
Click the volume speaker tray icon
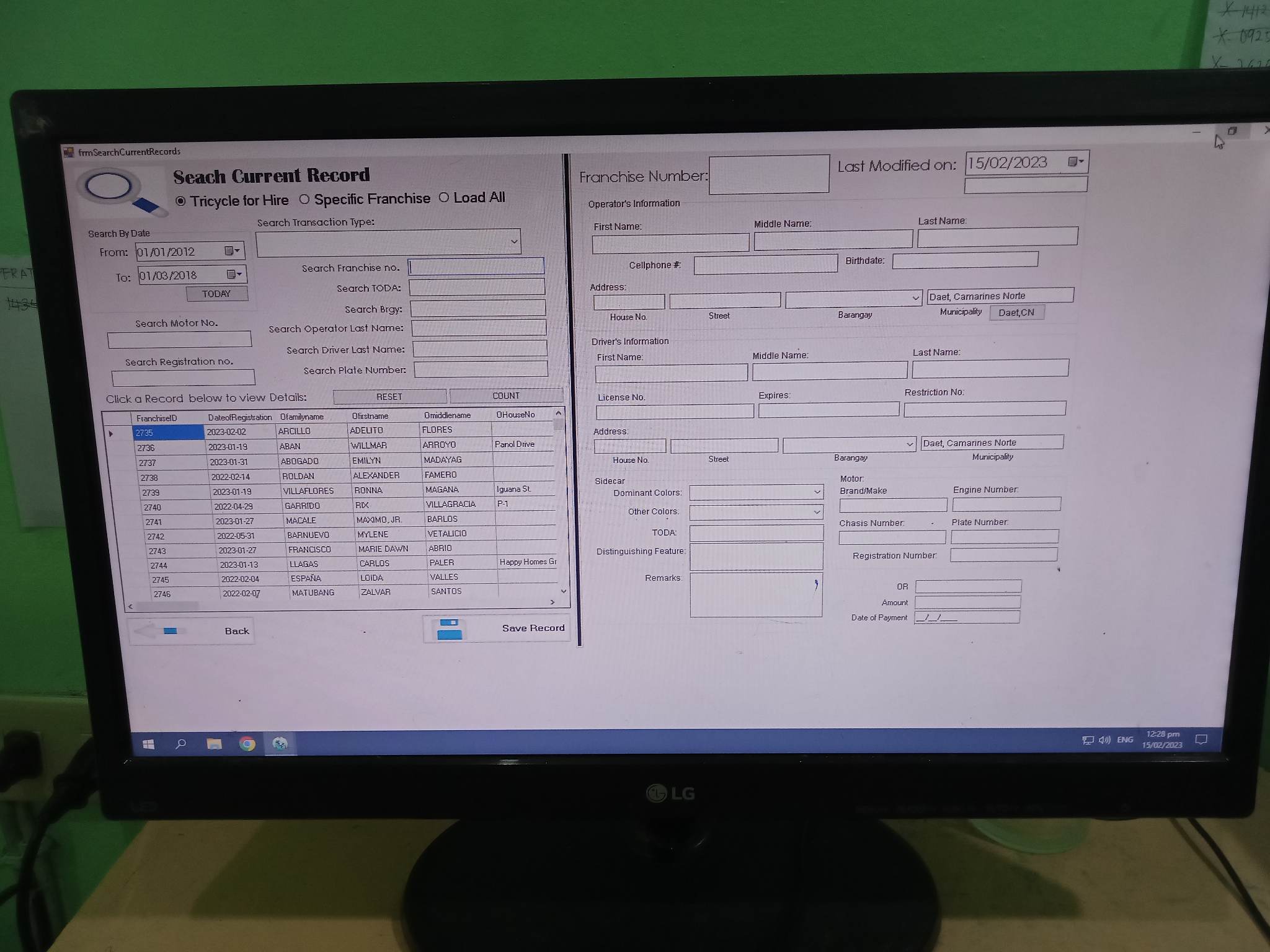[x=1104, y=740]
